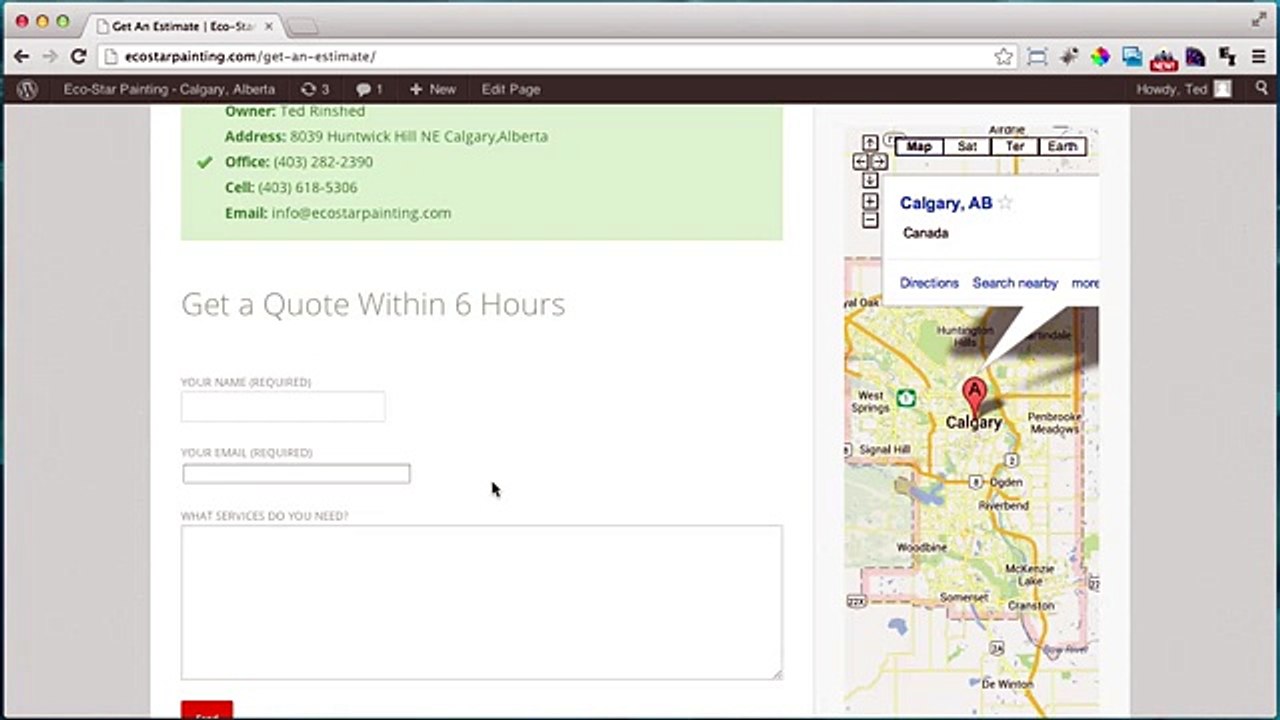
Task: Enter fullscreen with top-right window arrows
Action: 1259,20
